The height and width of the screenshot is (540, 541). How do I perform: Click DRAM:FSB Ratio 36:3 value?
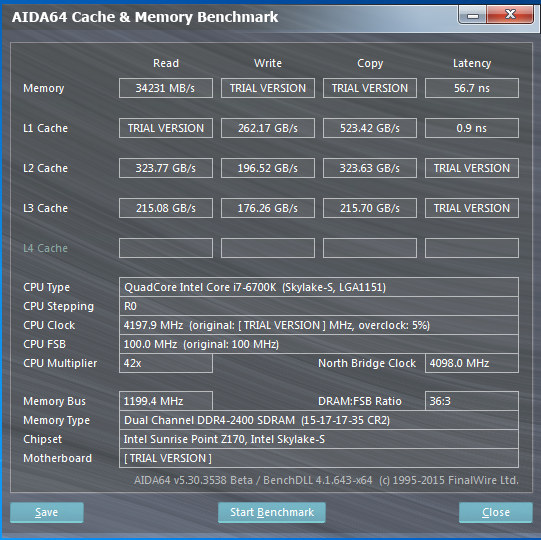[x=472, y=401]
